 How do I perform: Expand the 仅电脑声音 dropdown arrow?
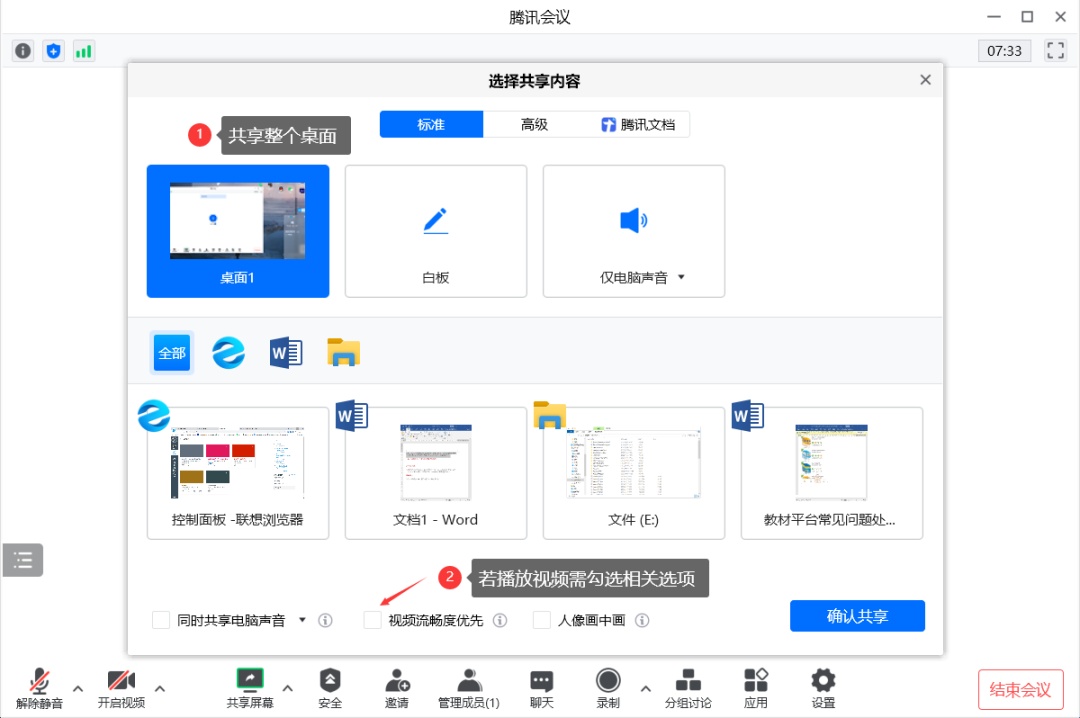click(x=682, y=277)
